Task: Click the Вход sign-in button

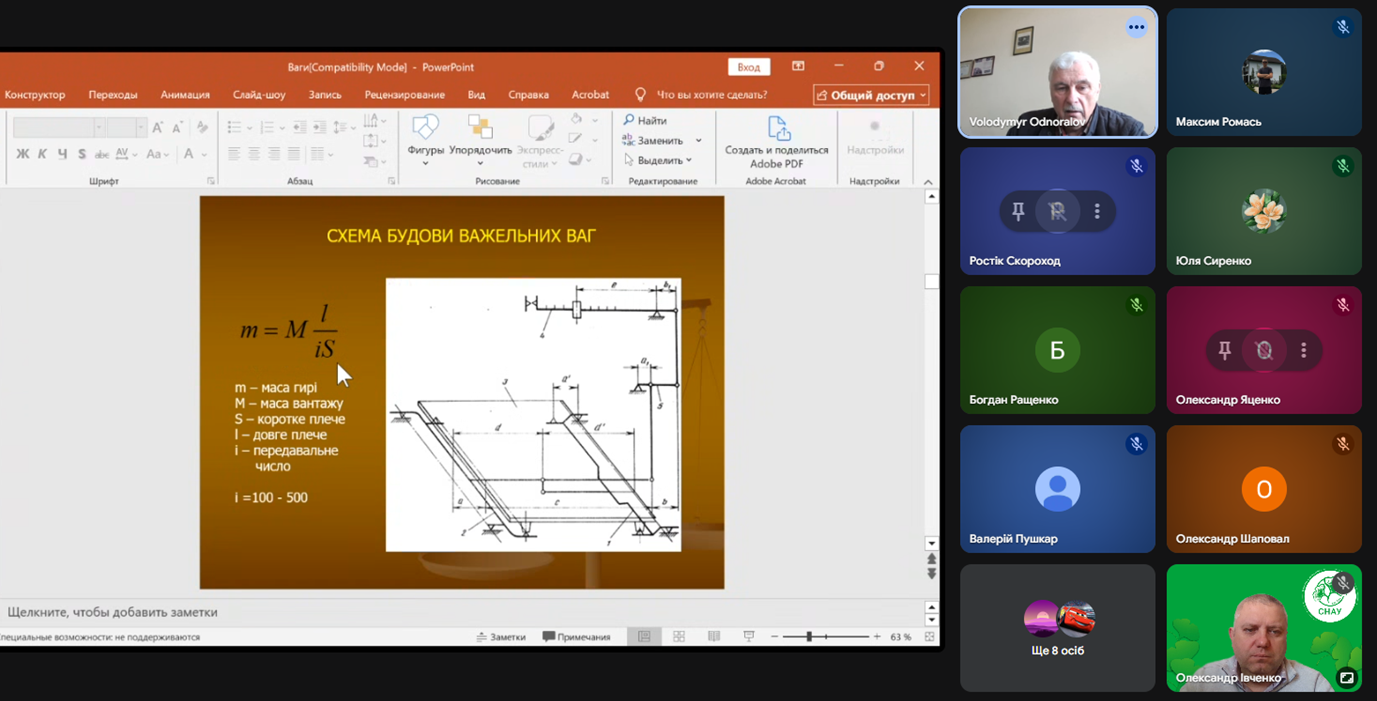Action: [x=748, y=67]
